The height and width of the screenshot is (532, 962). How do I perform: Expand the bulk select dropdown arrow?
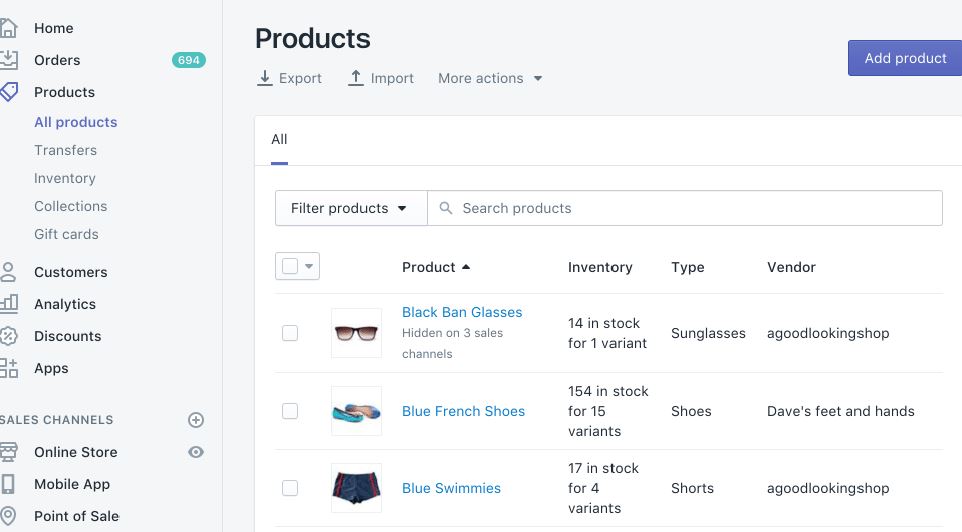[x=309, y=266]
